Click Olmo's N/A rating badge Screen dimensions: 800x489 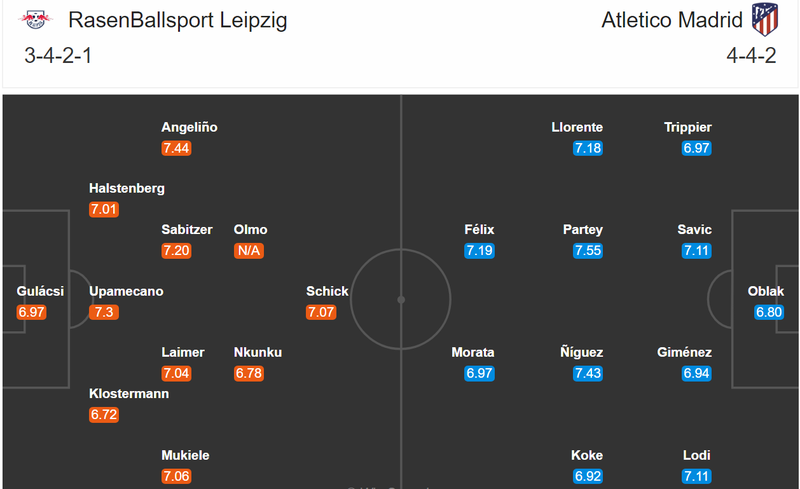(248, 251)
